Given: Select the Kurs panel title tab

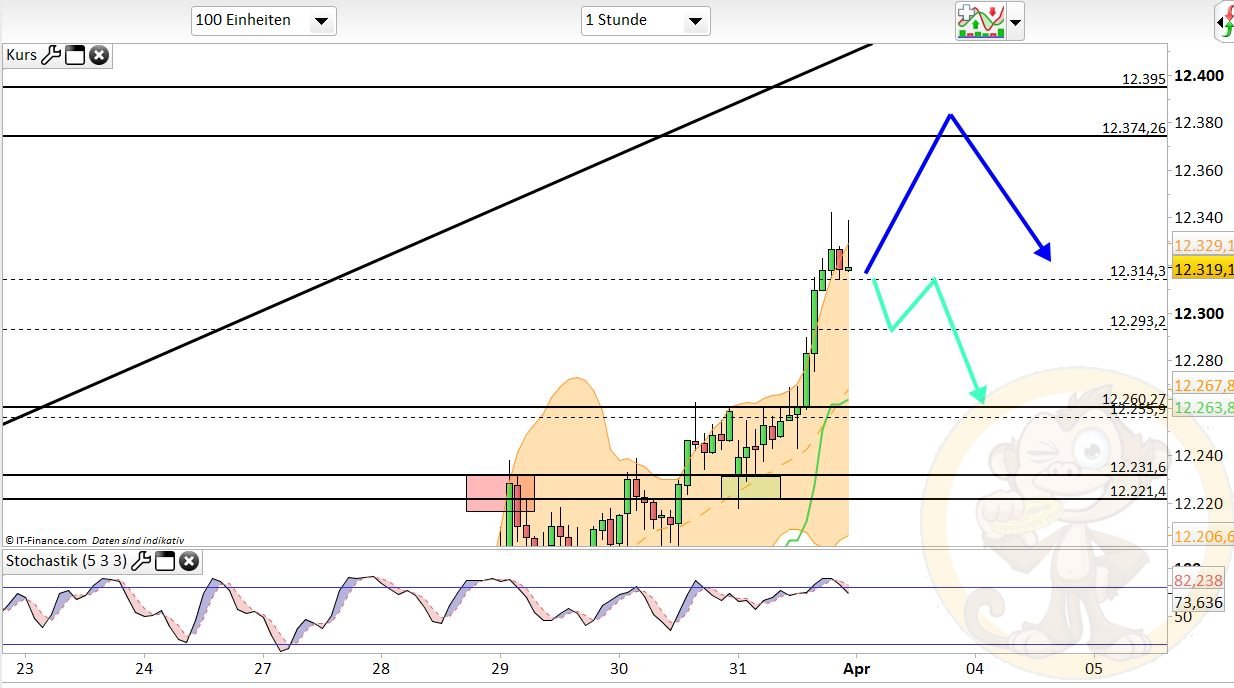Looking at the screenshot, I should coord(22,56).
